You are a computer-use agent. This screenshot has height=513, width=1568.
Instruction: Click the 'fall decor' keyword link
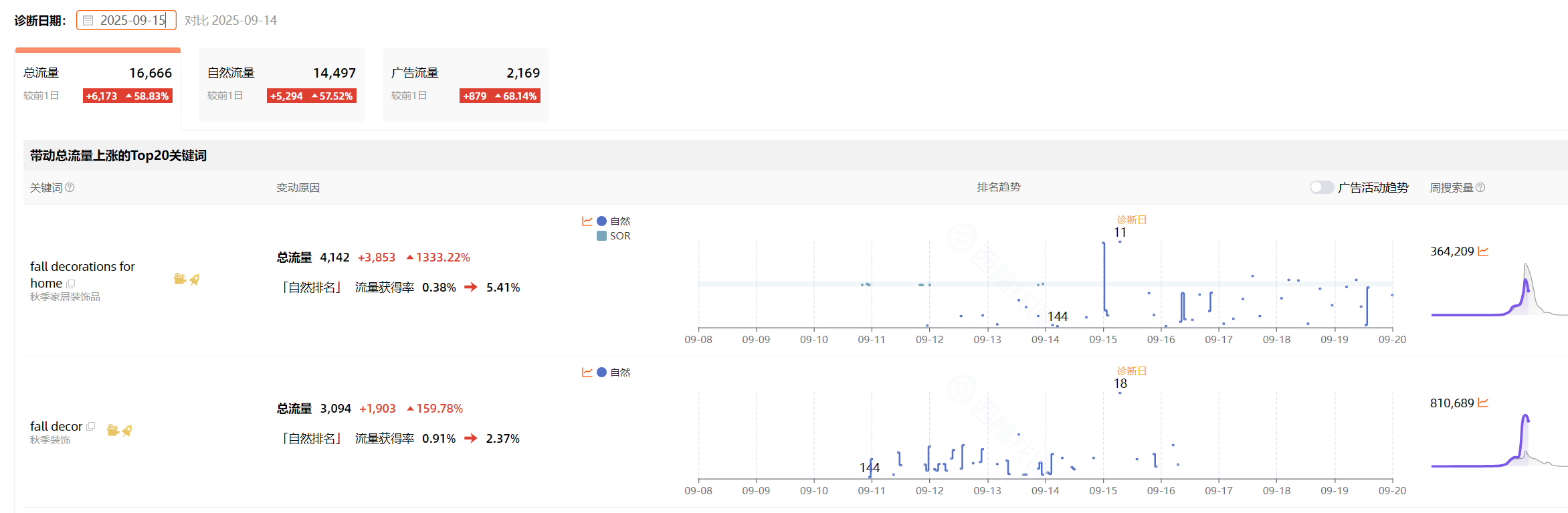click(56, 426)
